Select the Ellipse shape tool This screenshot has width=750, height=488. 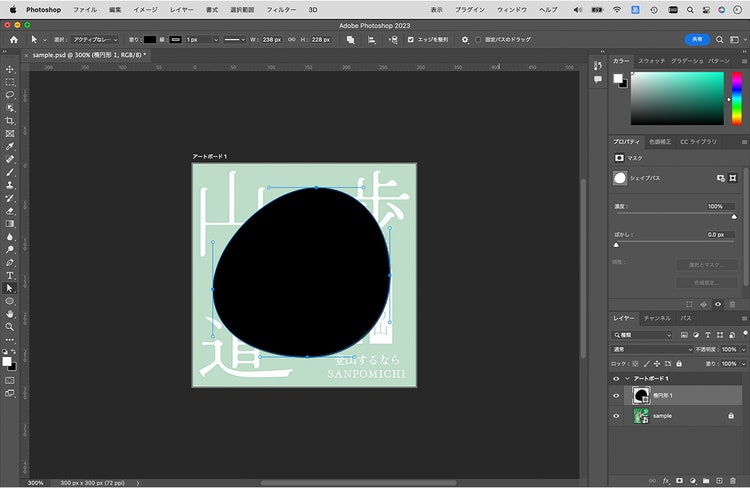point(10,301)
